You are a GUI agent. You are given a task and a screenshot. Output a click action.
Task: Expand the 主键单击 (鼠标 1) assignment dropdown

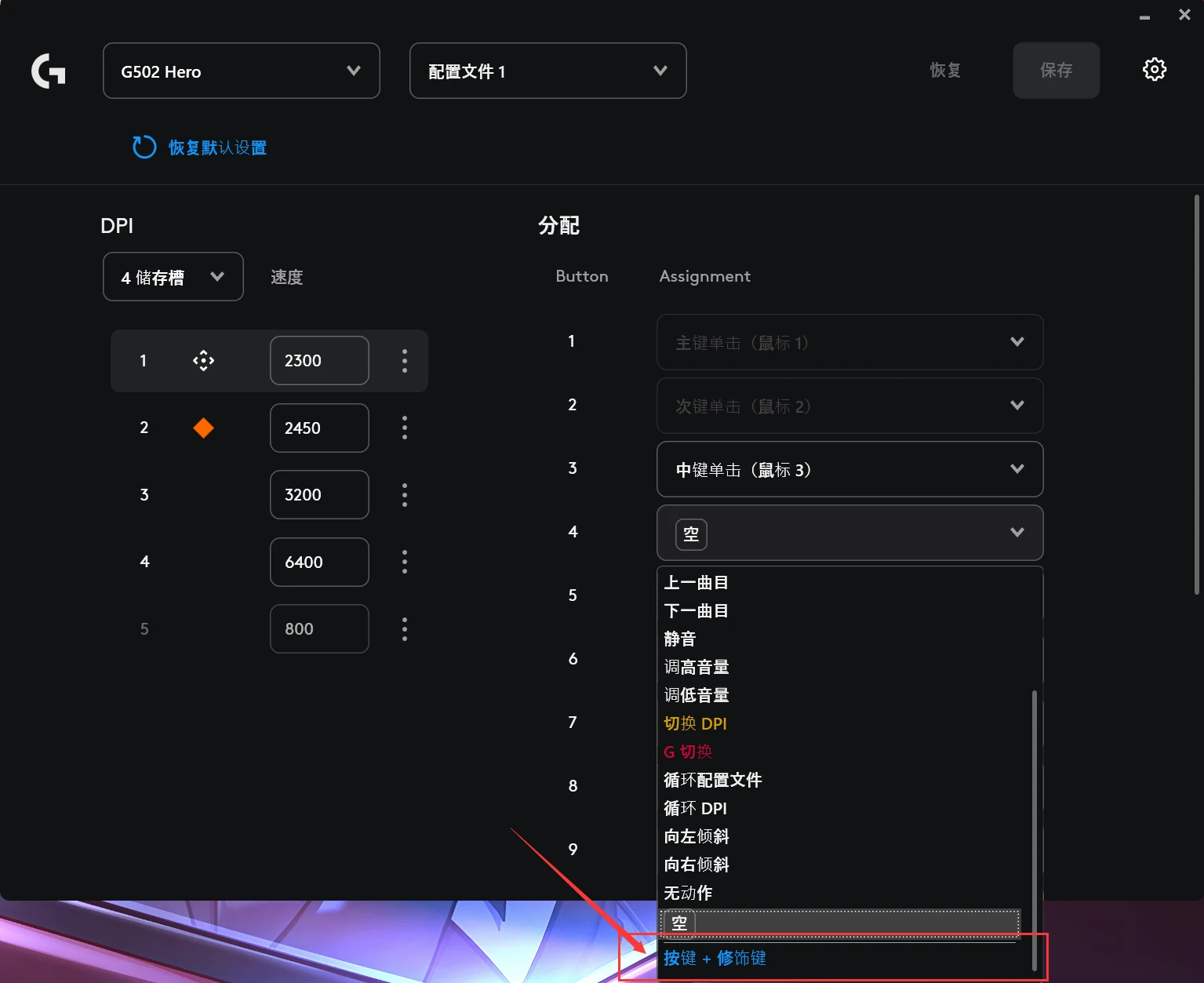click(x=849, y=342)
